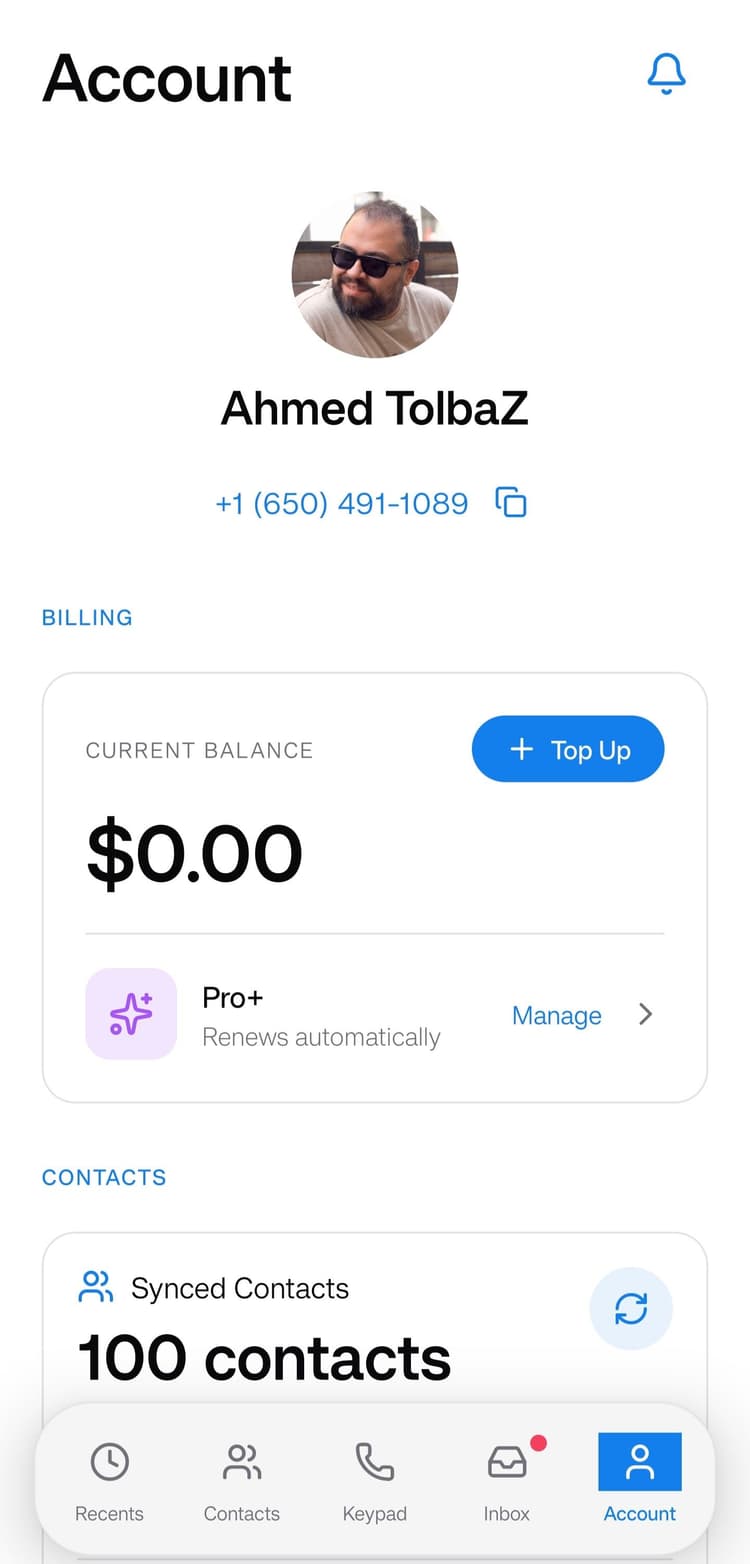The width and height of the screenshot is (750, 1564).
Task: Tap the 100 contacts count
Action: point(264,1358)
